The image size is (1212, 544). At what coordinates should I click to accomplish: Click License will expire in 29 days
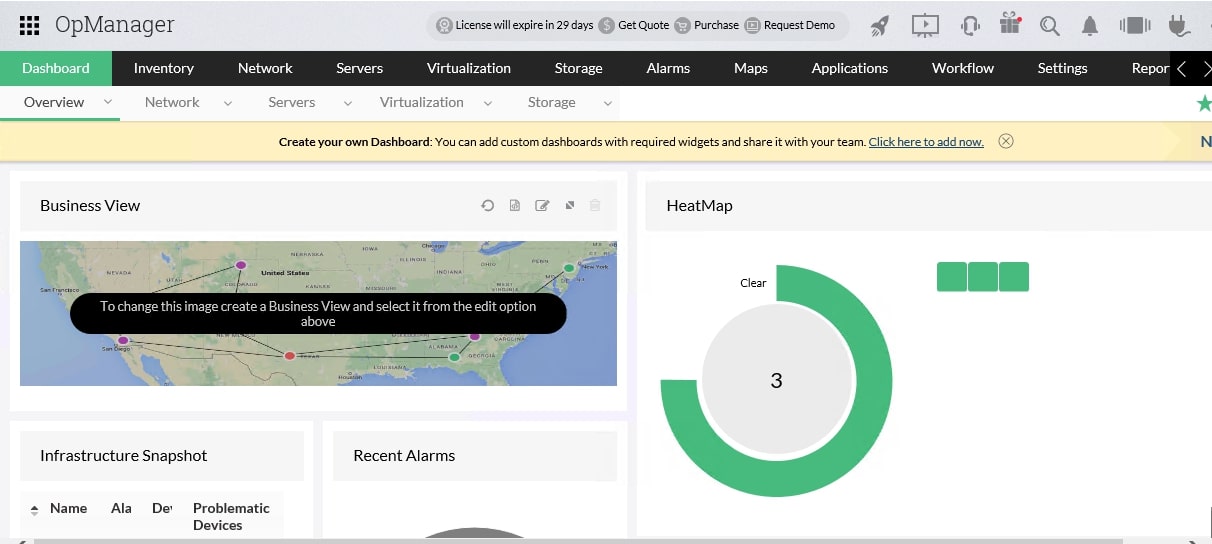(x=524, y=25)
